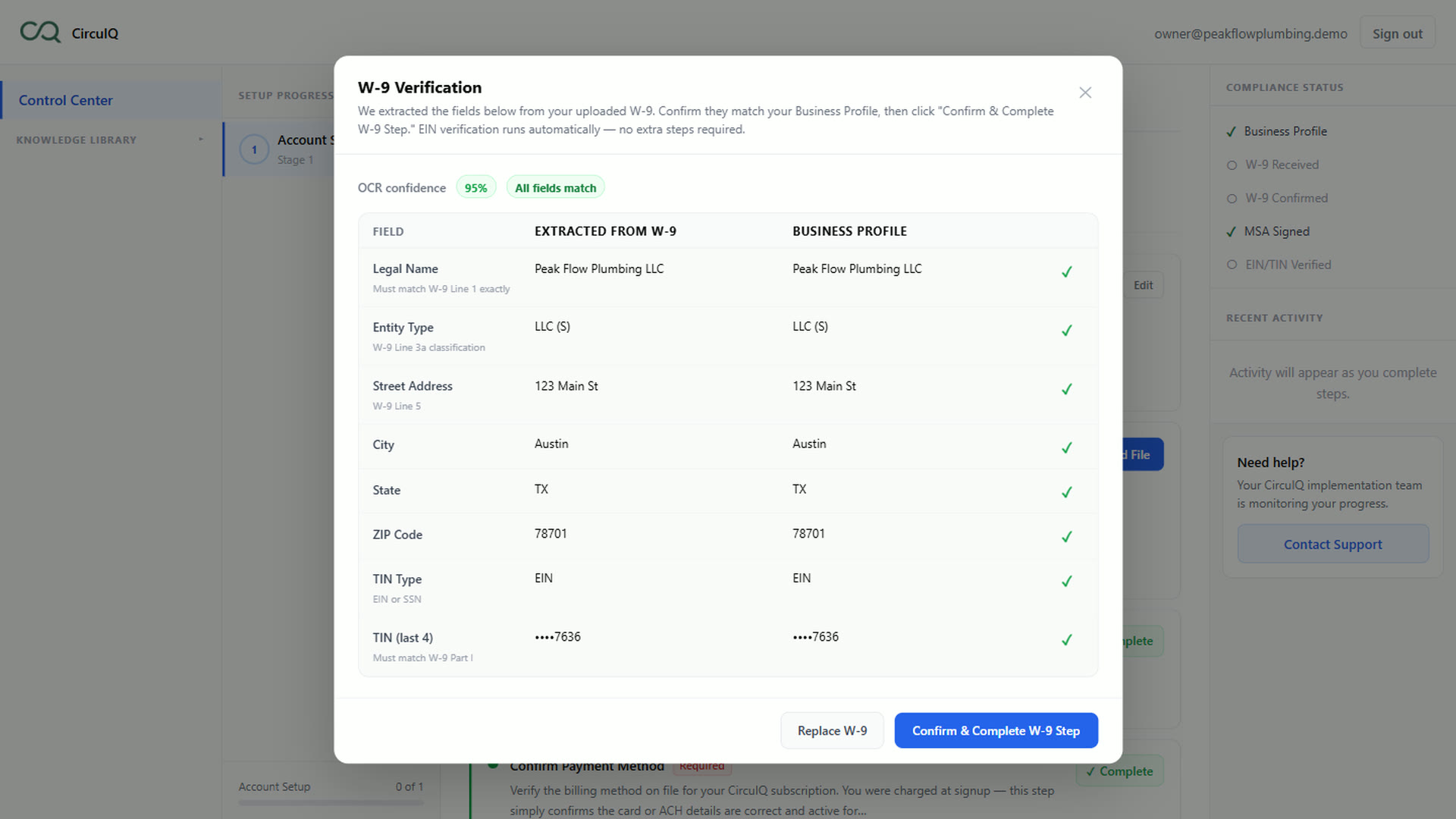
Task: Click the ZIP Code row checkmark
Action: [1066, 537]
